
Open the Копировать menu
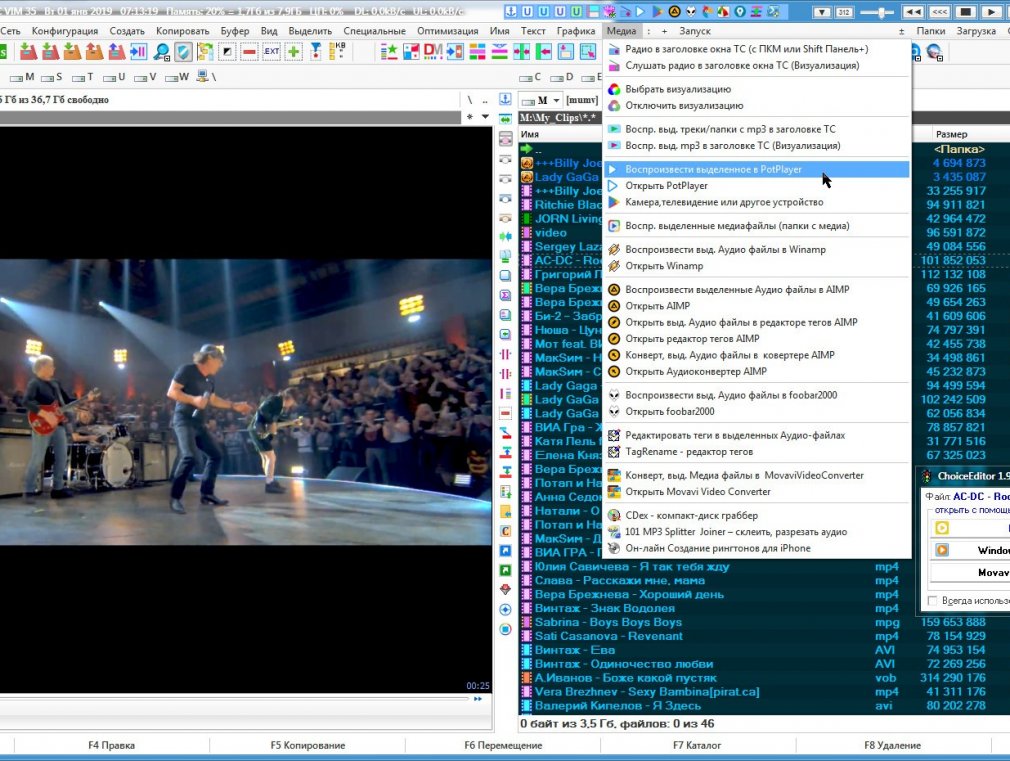(x=183, y=31)
